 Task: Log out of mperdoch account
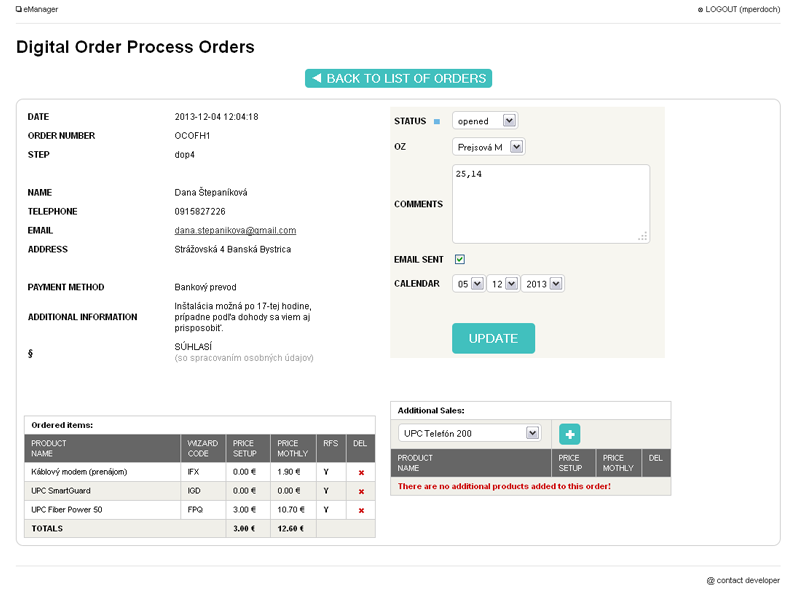(739, 9)
